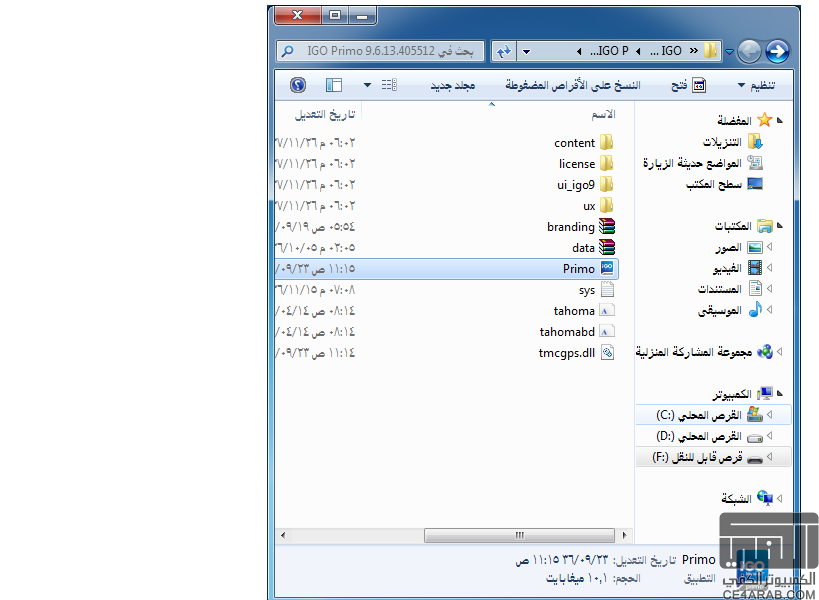Click Burn to disc (النسخ على الأقراص المضغوطة)
The width and height of the screenshot is (819, 600).
[572, 85]
